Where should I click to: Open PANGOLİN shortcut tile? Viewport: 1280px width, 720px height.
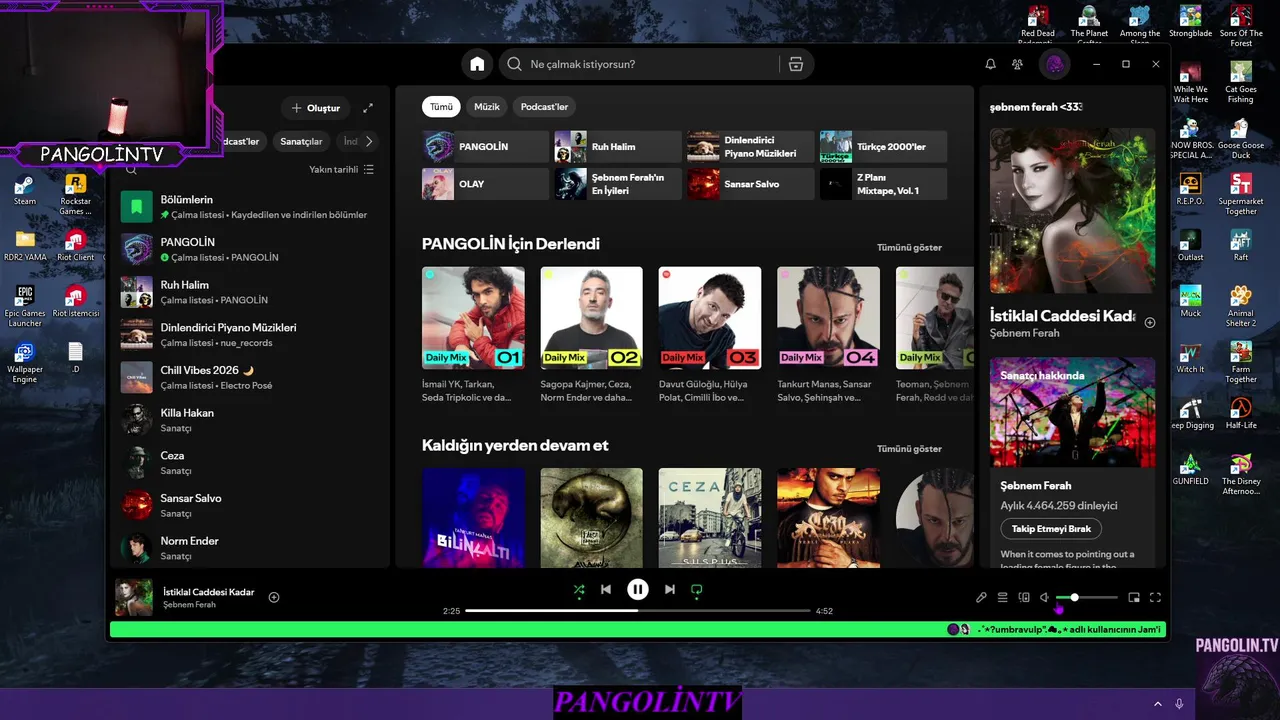coord(485,146)
